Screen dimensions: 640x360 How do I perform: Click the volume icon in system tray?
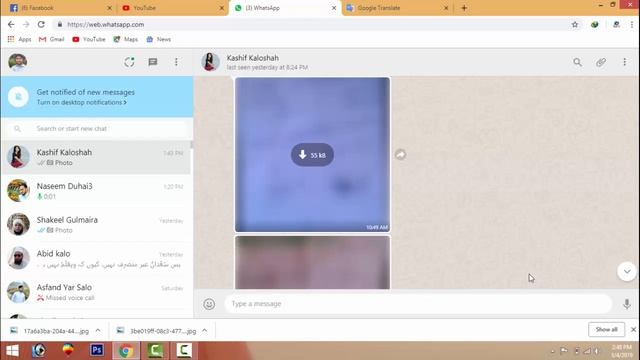597,351
